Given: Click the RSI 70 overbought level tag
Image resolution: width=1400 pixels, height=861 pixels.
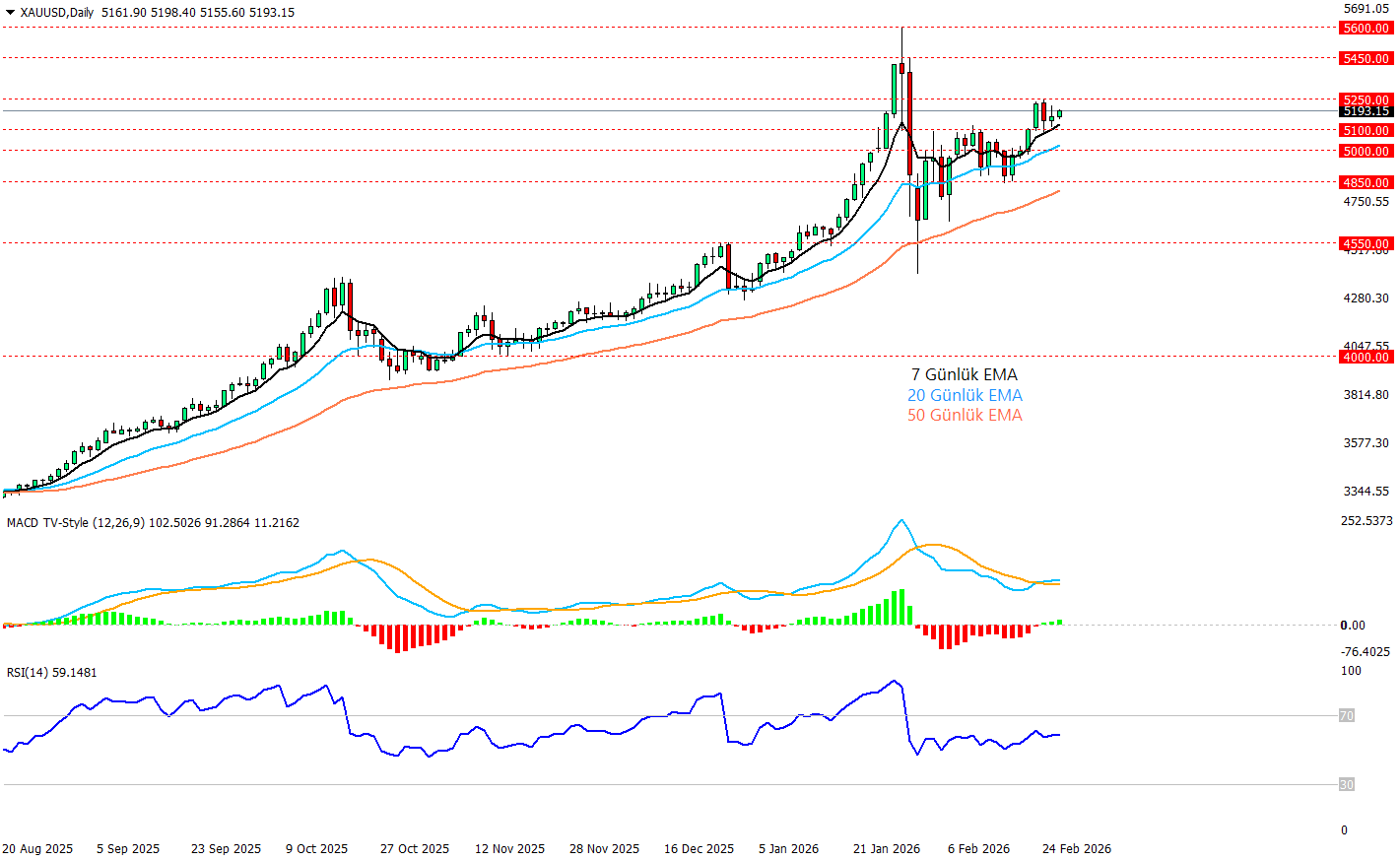Looking at the screenshot, I should tap(1346, 716).
